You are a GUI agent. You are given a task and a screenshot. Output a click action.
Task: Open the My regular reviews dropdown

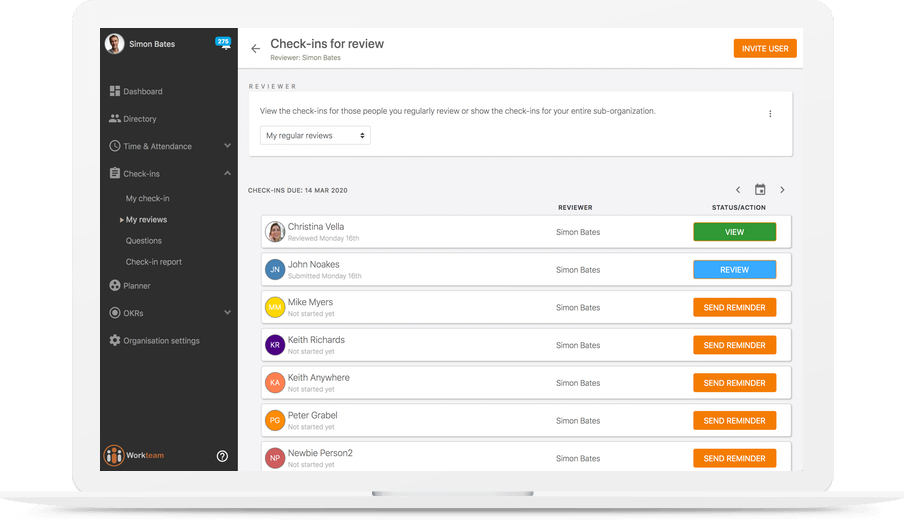tap(315, 135)
